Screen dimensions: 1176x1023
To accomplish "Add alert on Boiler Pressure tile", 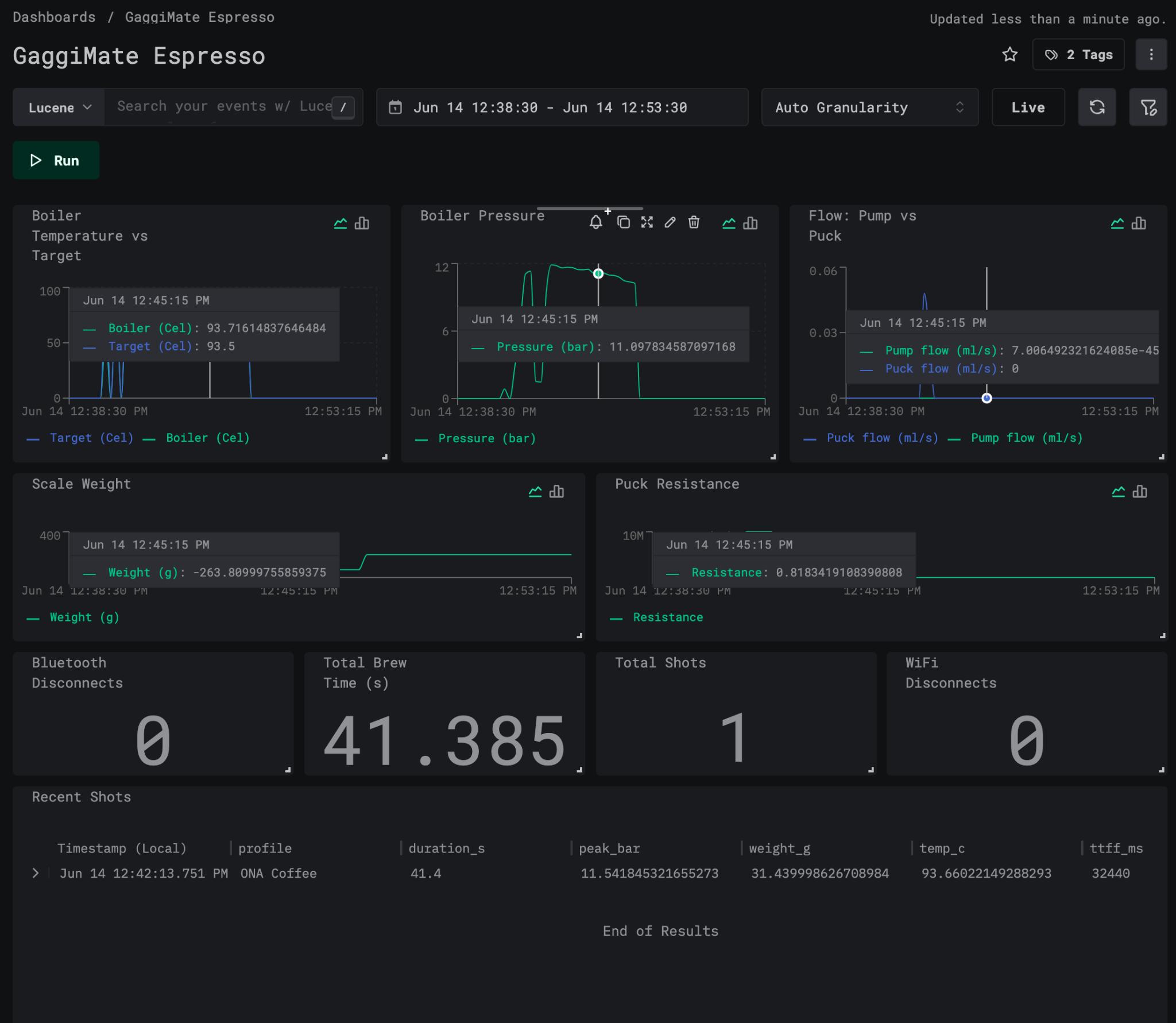I will pyautogui.click(x=596, y=222).
